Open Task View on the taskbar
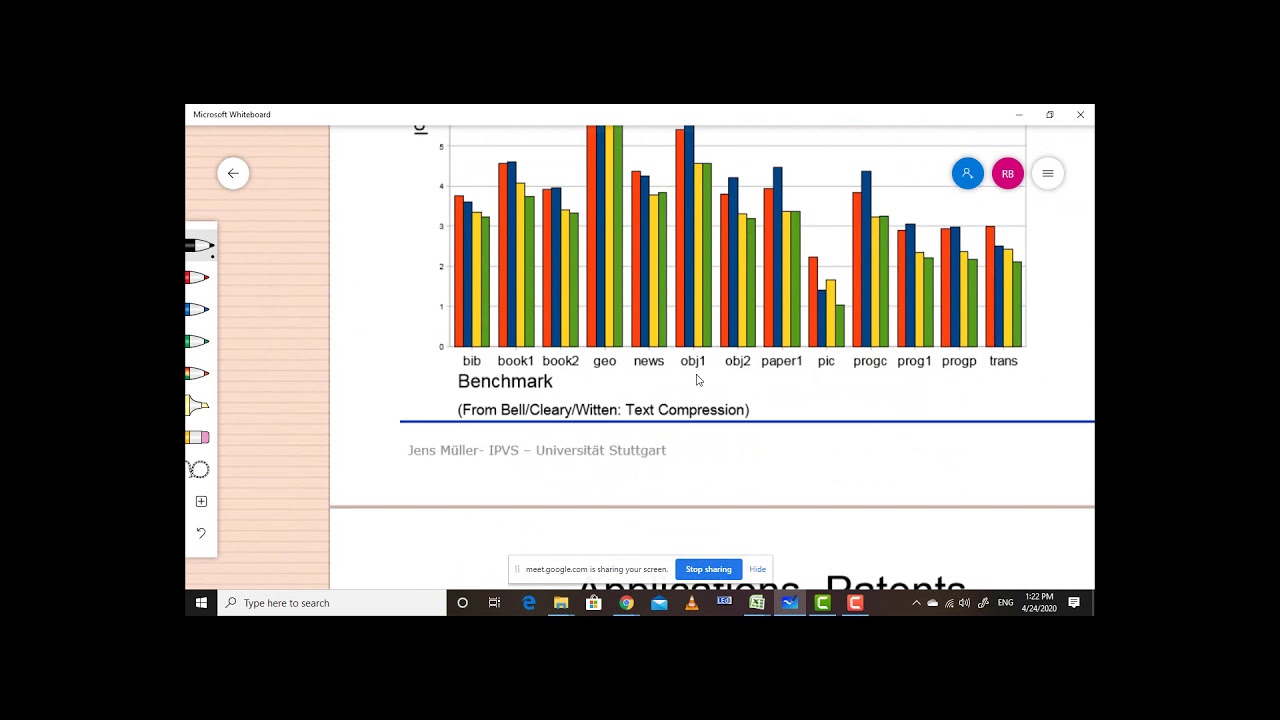Image resolution: width=1280 pixels, height=720 pixels. [494, 603]
